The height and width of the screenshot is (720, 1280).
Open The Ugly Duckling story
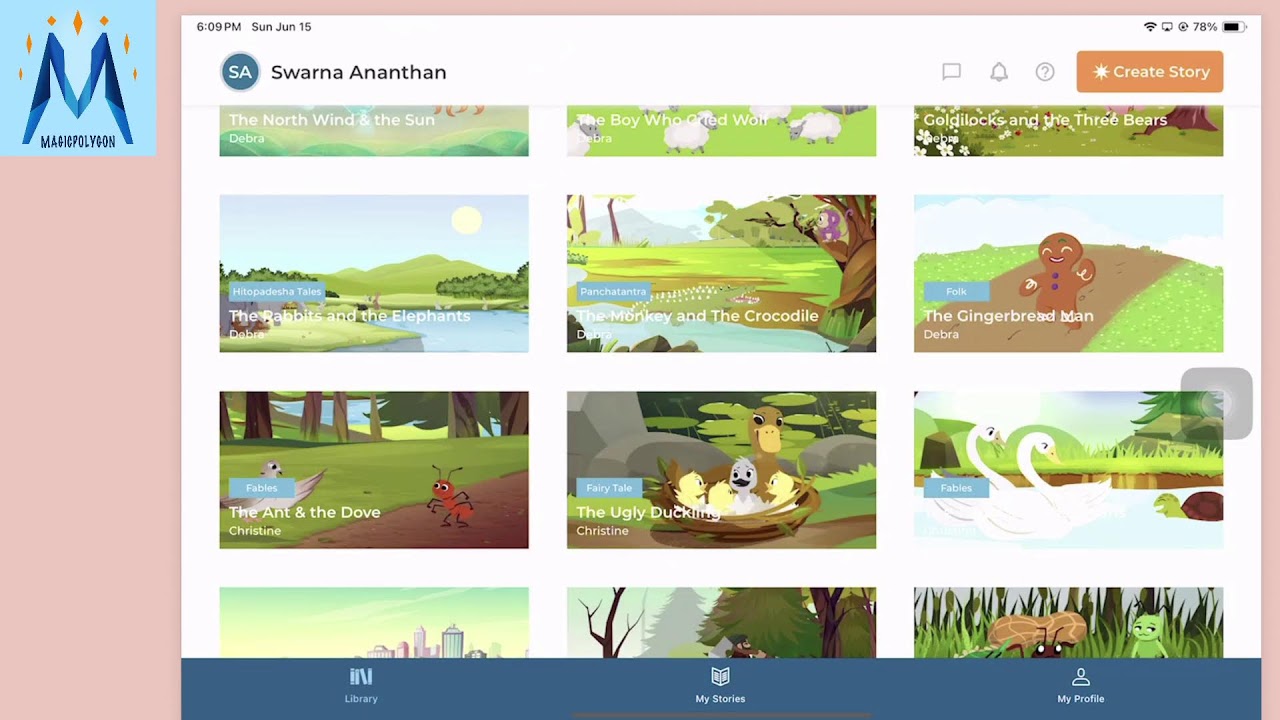(x=721, y=470)
